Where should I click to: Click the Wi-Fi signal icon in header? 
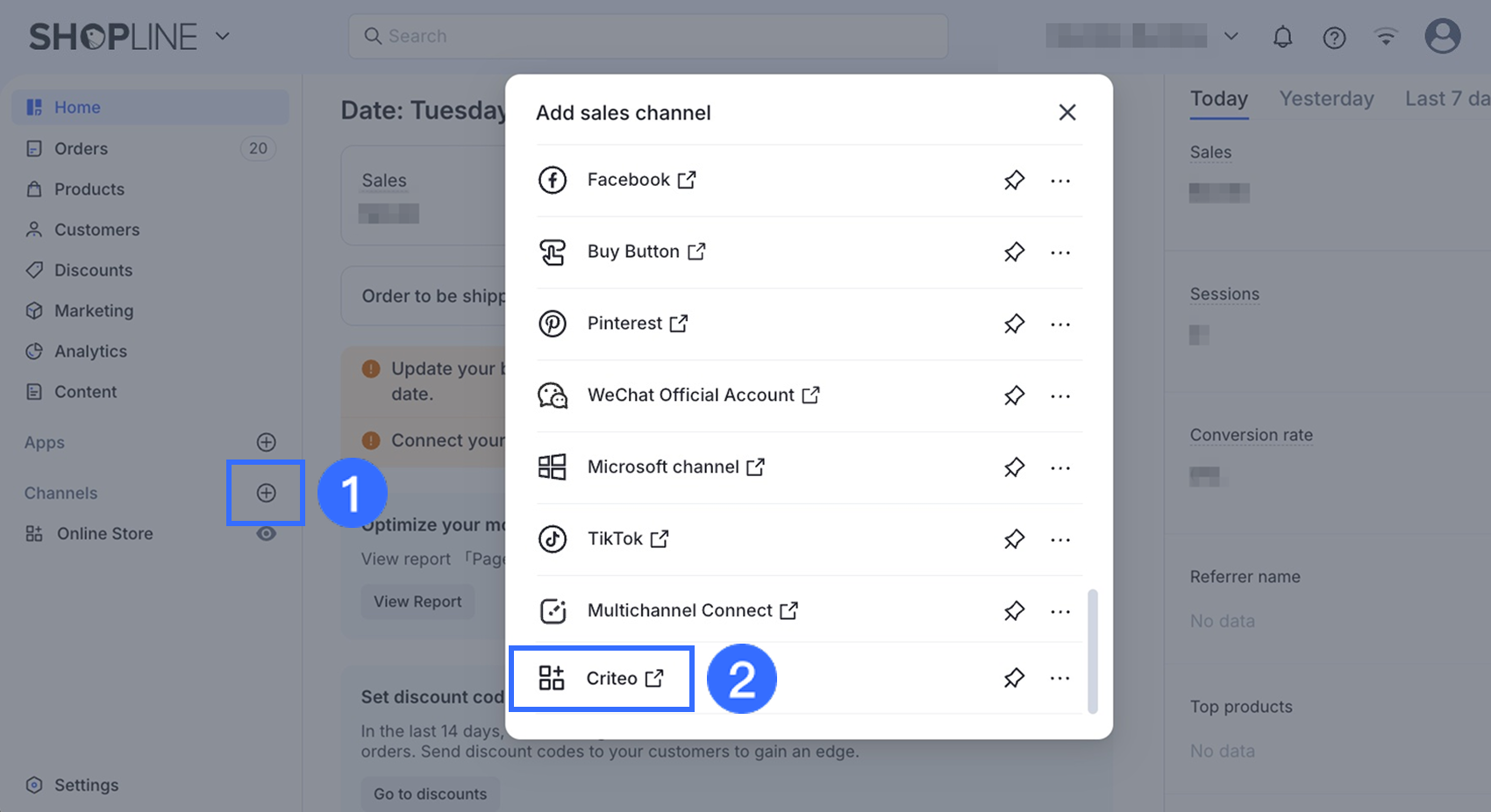click(x=1386, y=37)
